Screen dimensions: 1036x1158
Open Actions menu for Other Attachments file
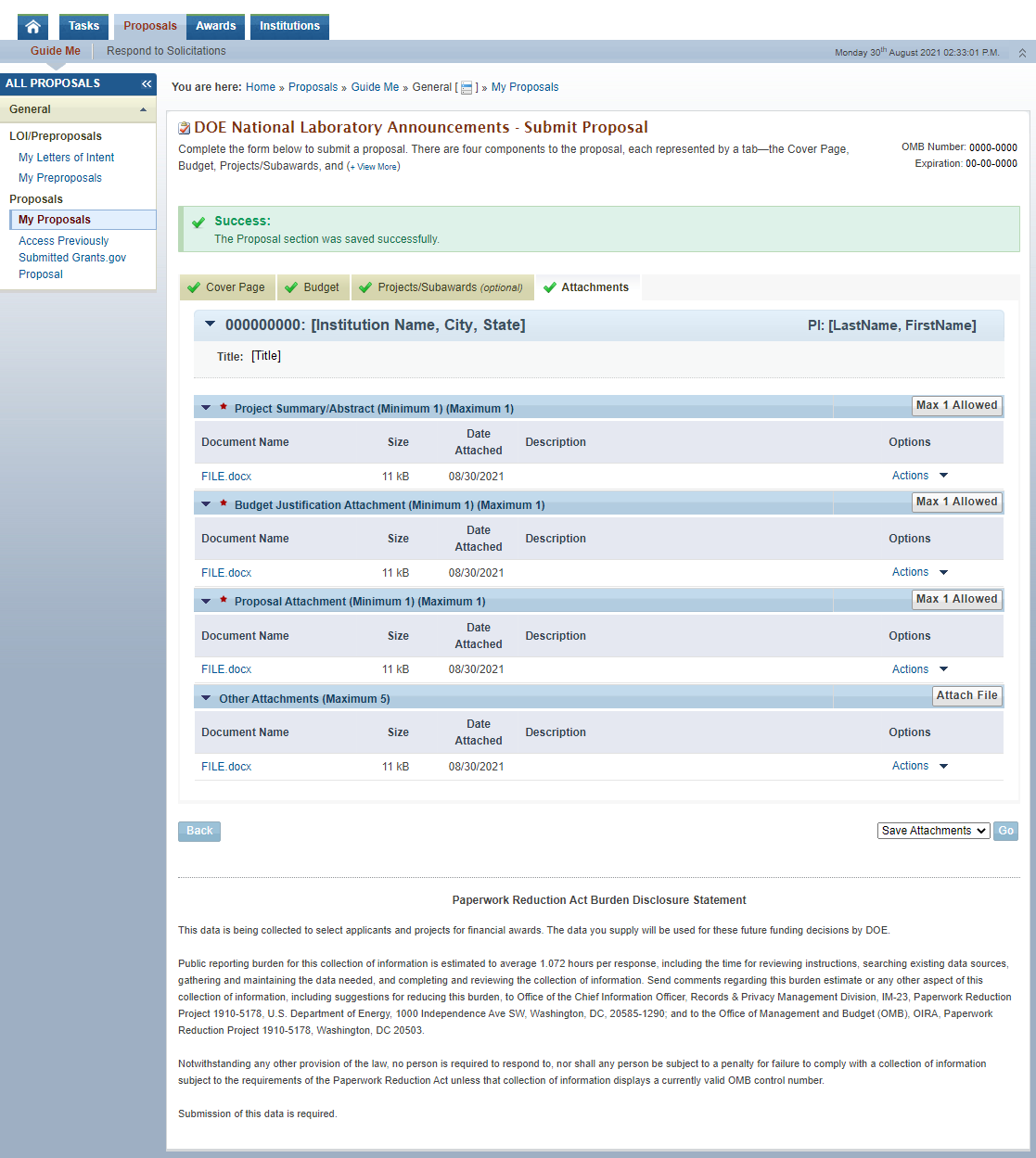pos(920,766)
